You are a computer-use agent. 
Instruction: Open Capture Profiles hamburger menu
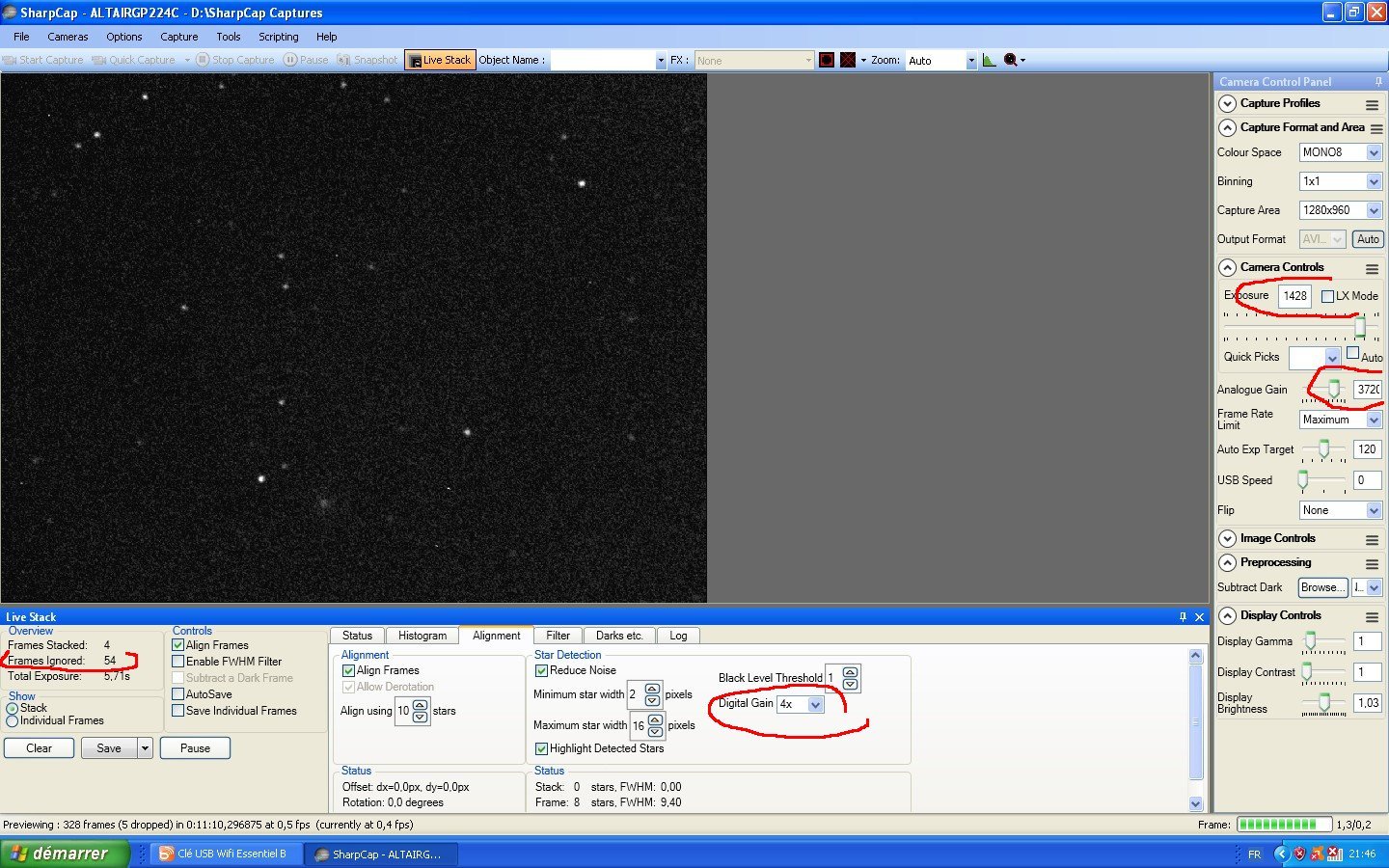(x=1372, y=104)
